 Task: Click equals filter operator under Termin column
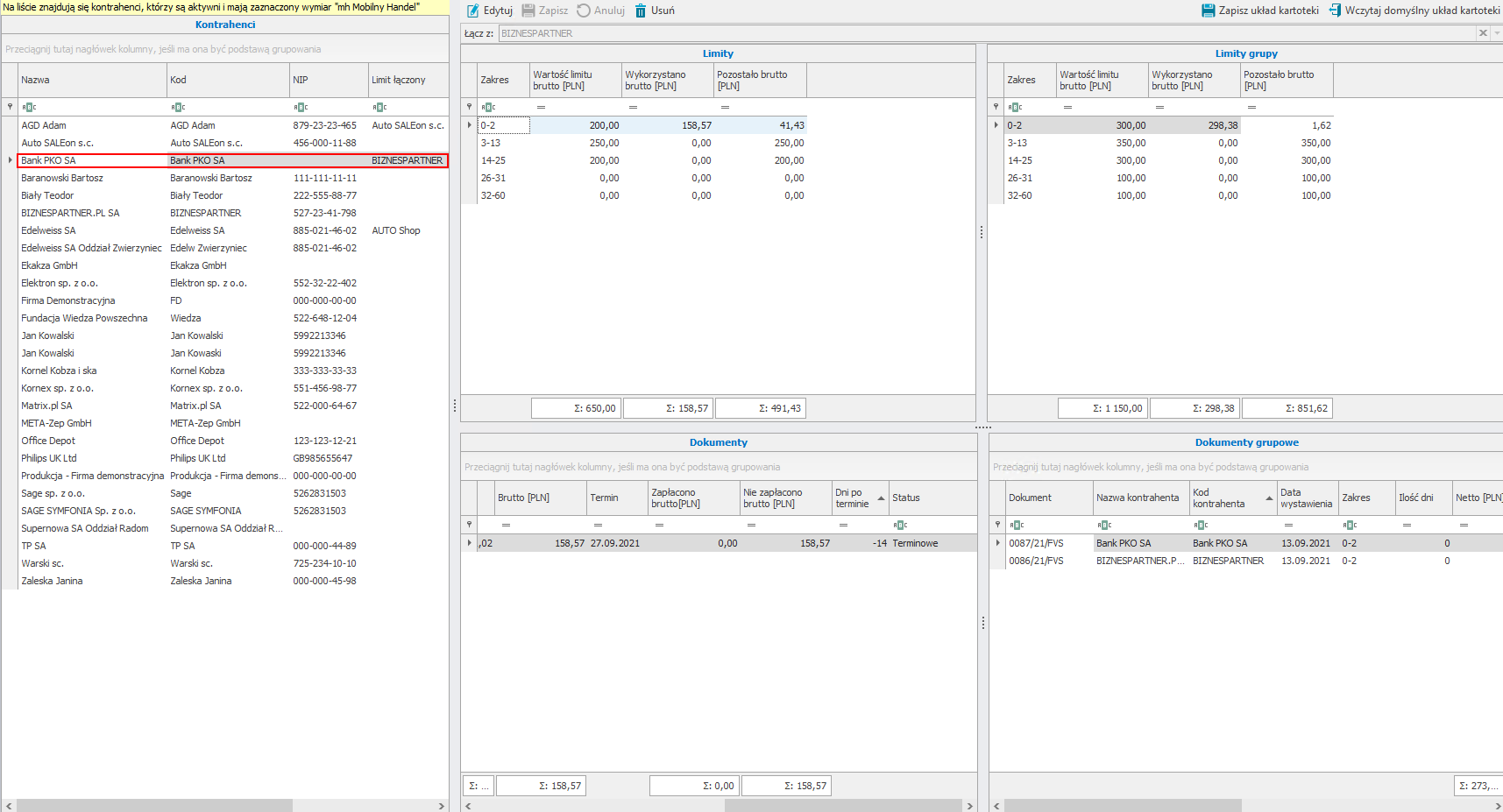[598, 526]
